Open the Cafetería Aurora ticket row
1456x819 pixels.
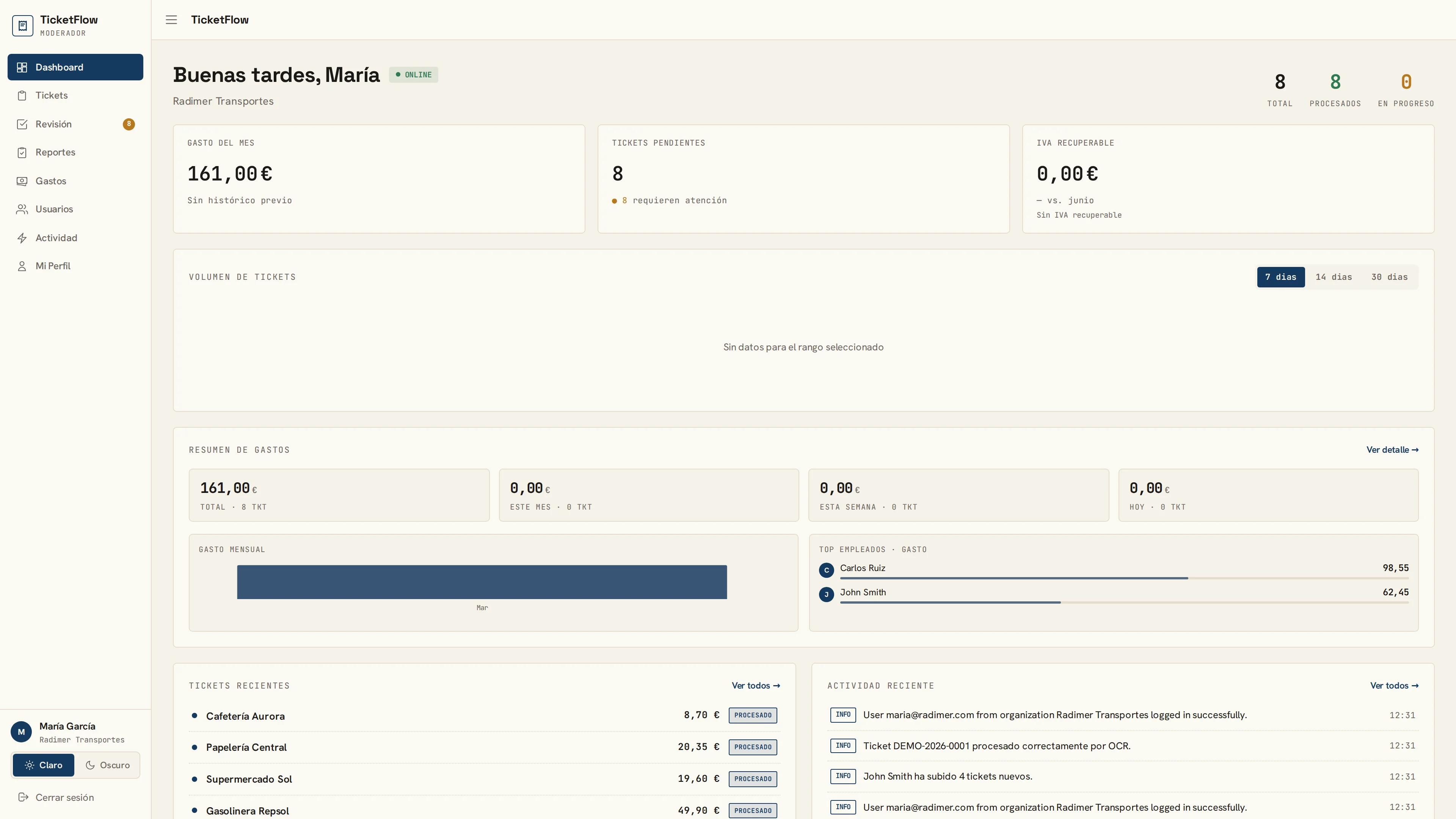(x=485, y=715)
